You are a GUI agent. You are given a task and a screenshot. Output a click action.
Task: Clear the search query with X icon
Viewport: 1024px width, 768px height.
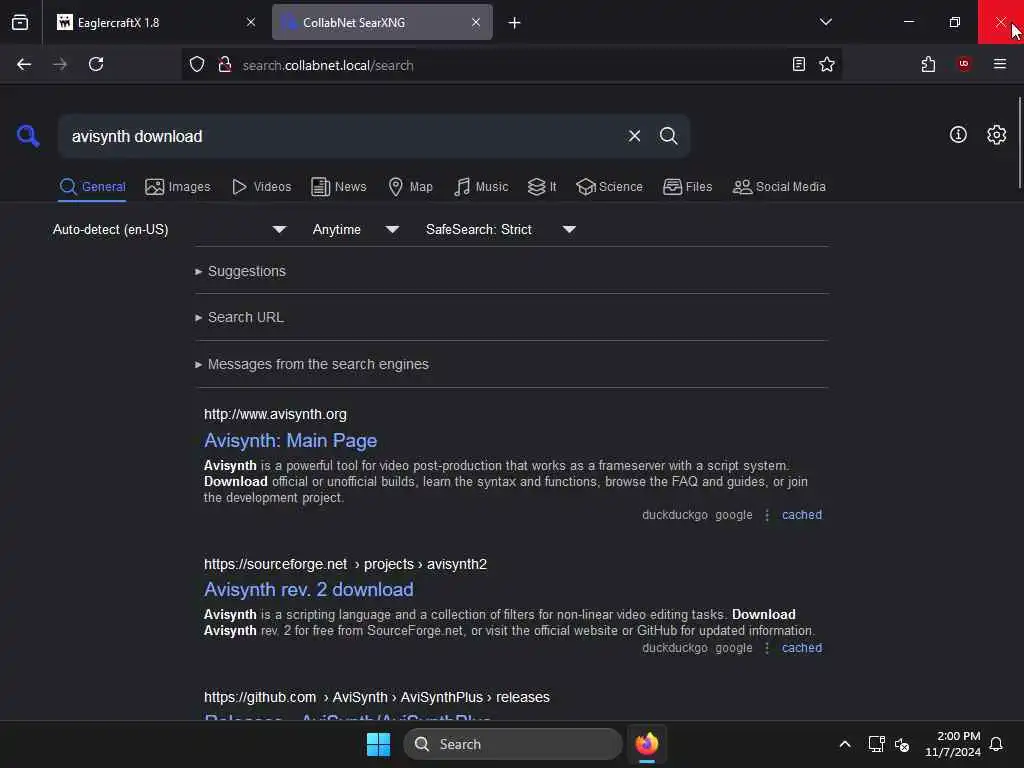click(634, 136)
